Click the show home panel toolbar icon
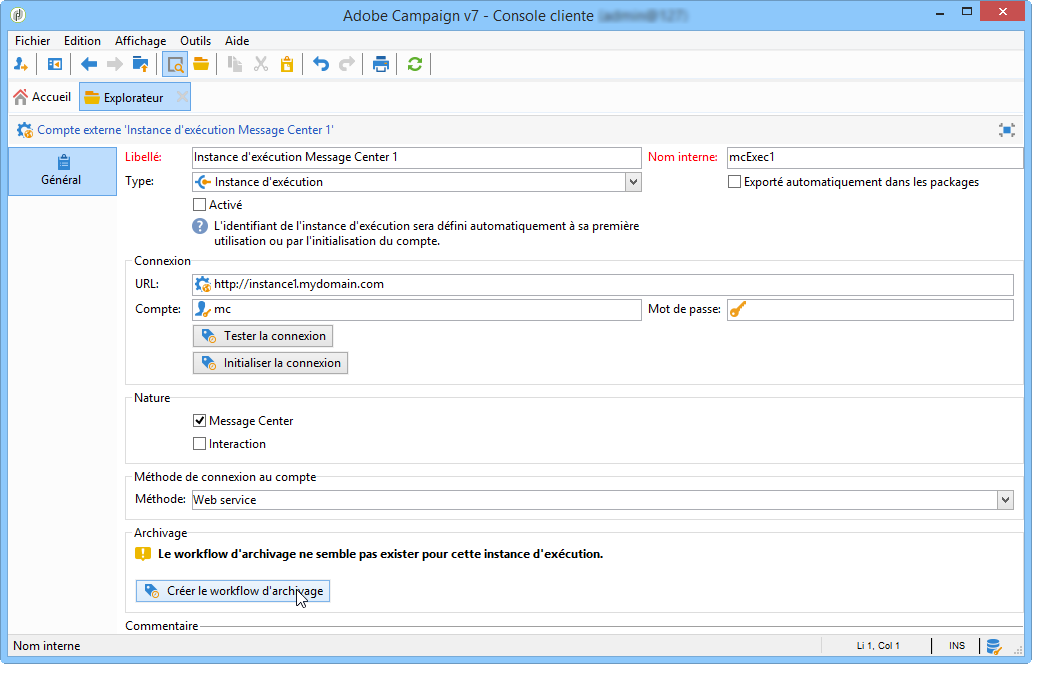The height and width of the screenshot is (674, 1047). 55,64
